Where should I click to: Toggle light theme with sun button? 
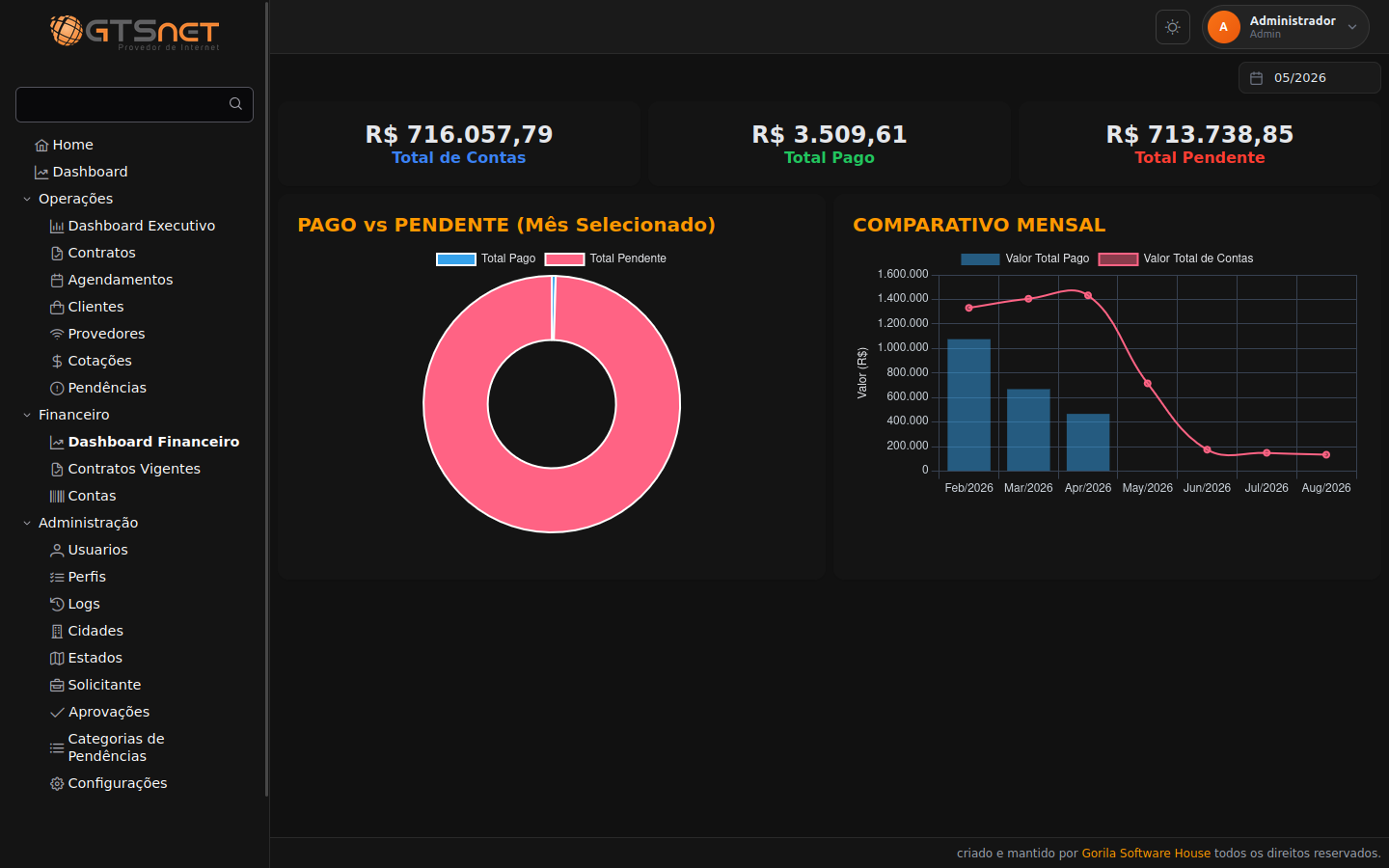click(1173, 27)
